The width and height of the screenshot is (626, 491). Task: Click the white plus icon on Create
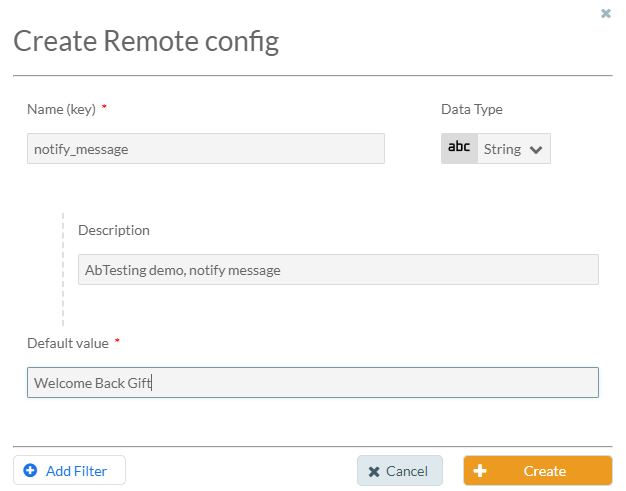click(479, 471)
